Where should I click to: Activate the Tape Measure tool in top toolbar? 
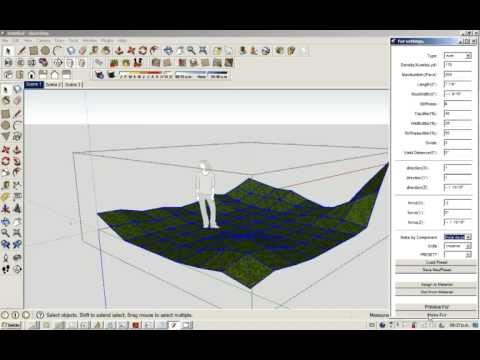[94, 51]
